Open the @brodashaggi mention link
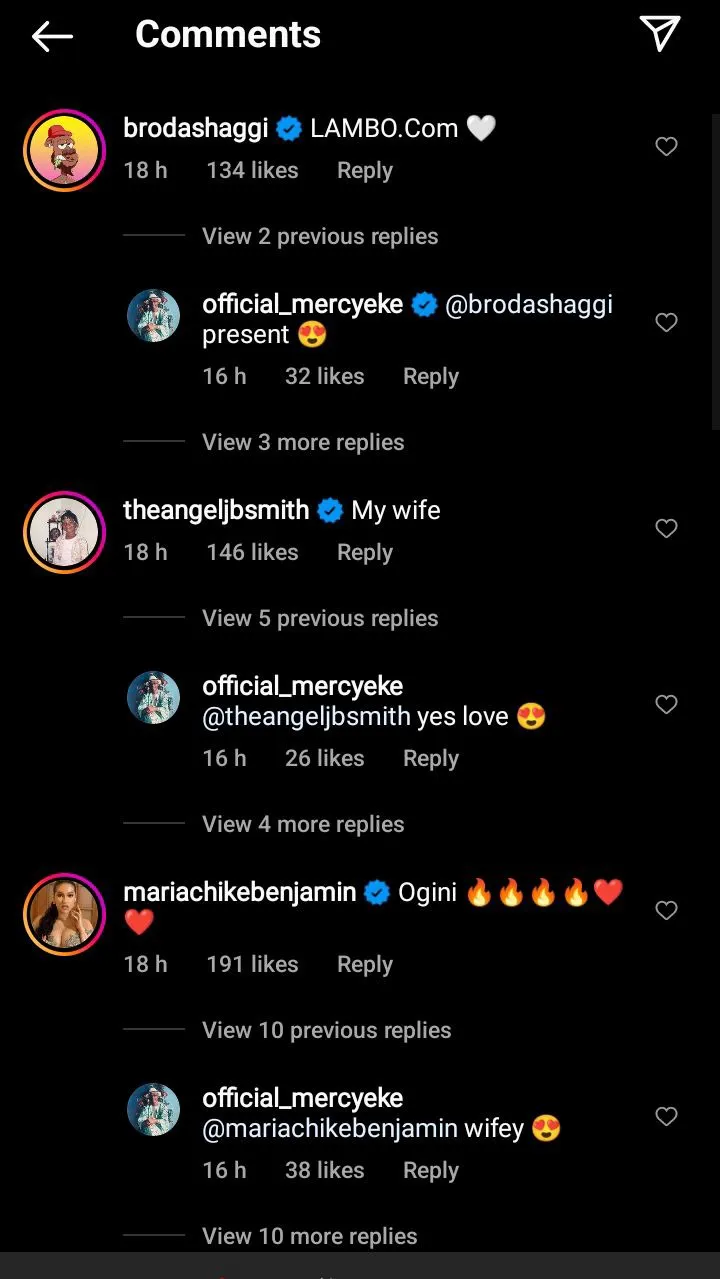 click(528, 305)
